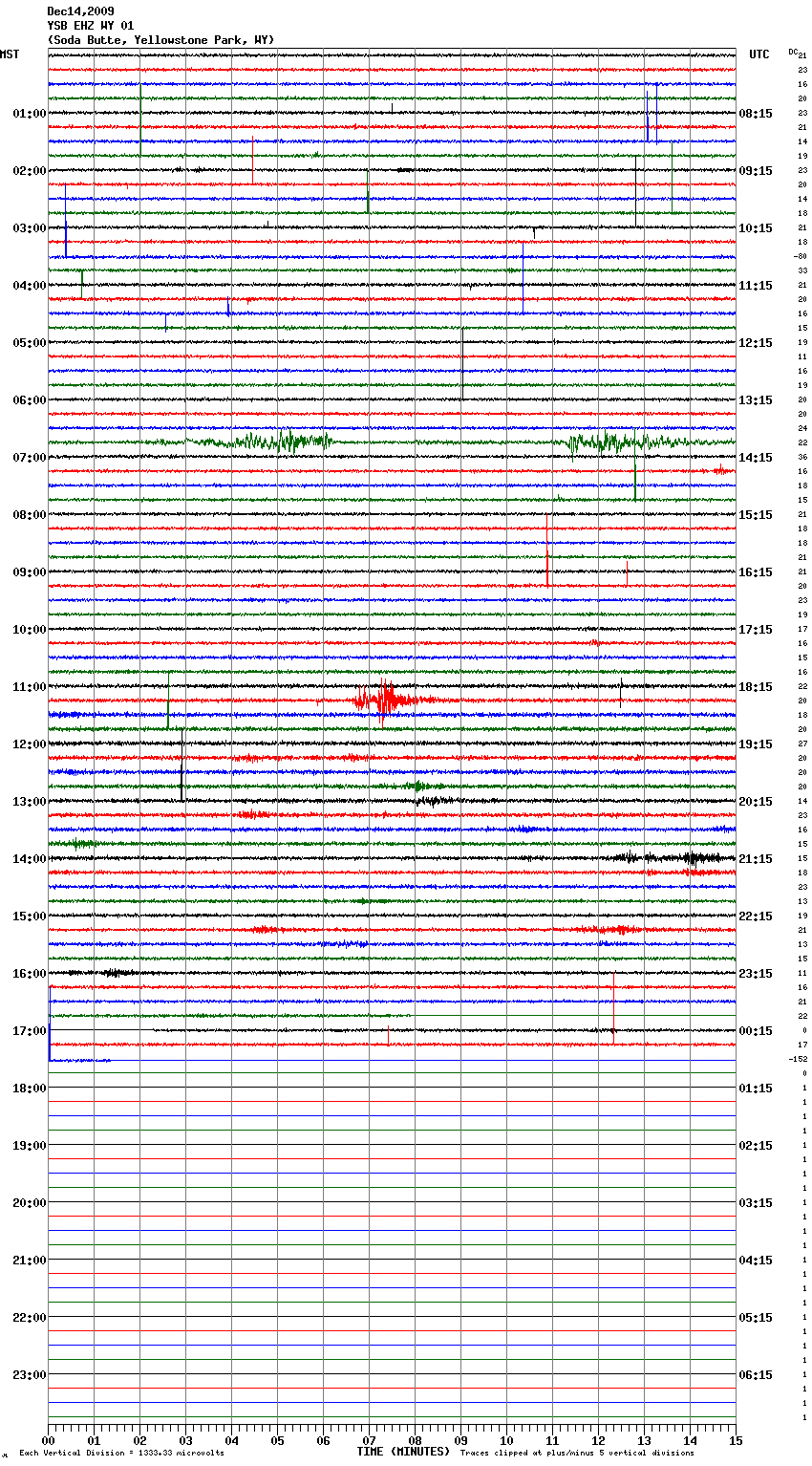The image size is (812, 1466).
Task: Select the 03:00 MST time label
Action: [30, 228]
